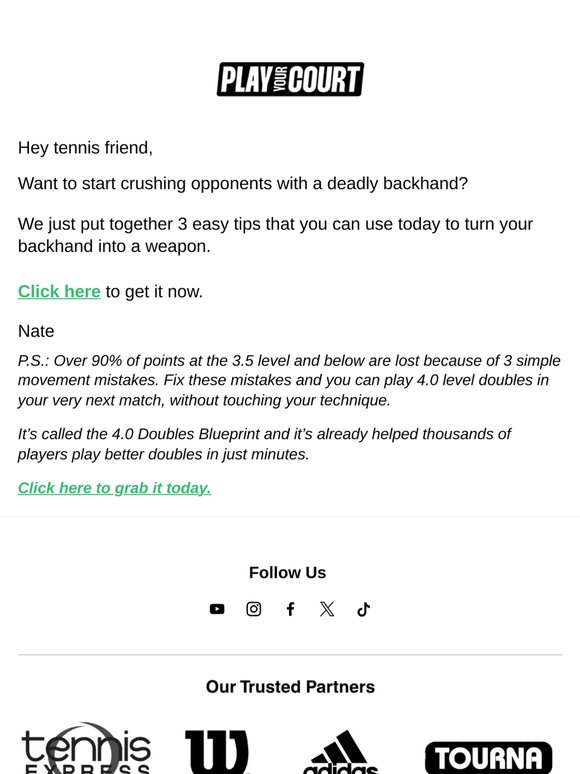Visit the Instagram profile icon
The height and width of the screenshot is (774, 580).
click(254, 609)
